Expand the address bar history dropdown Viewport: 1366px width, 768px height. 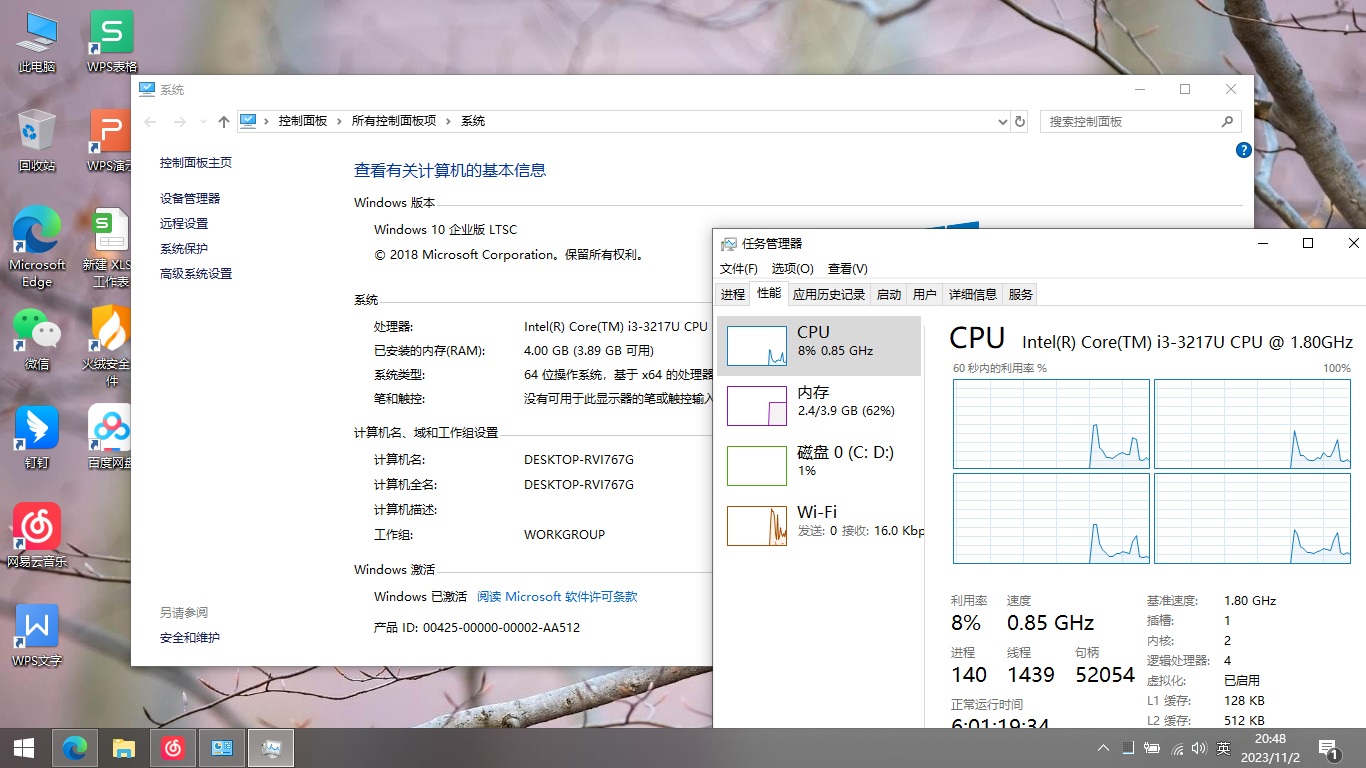[x=1003, y=121]
